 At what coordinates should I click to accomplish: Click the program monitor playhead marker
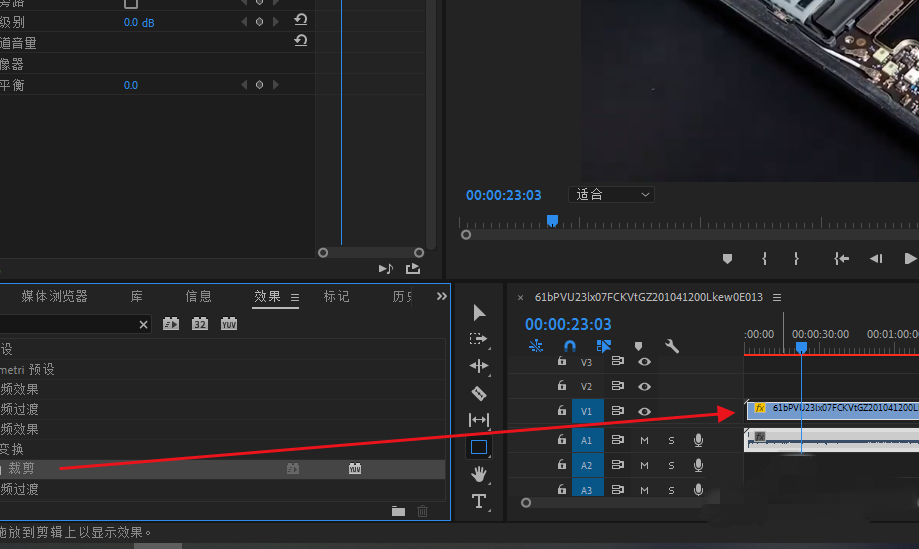[552, 220]
